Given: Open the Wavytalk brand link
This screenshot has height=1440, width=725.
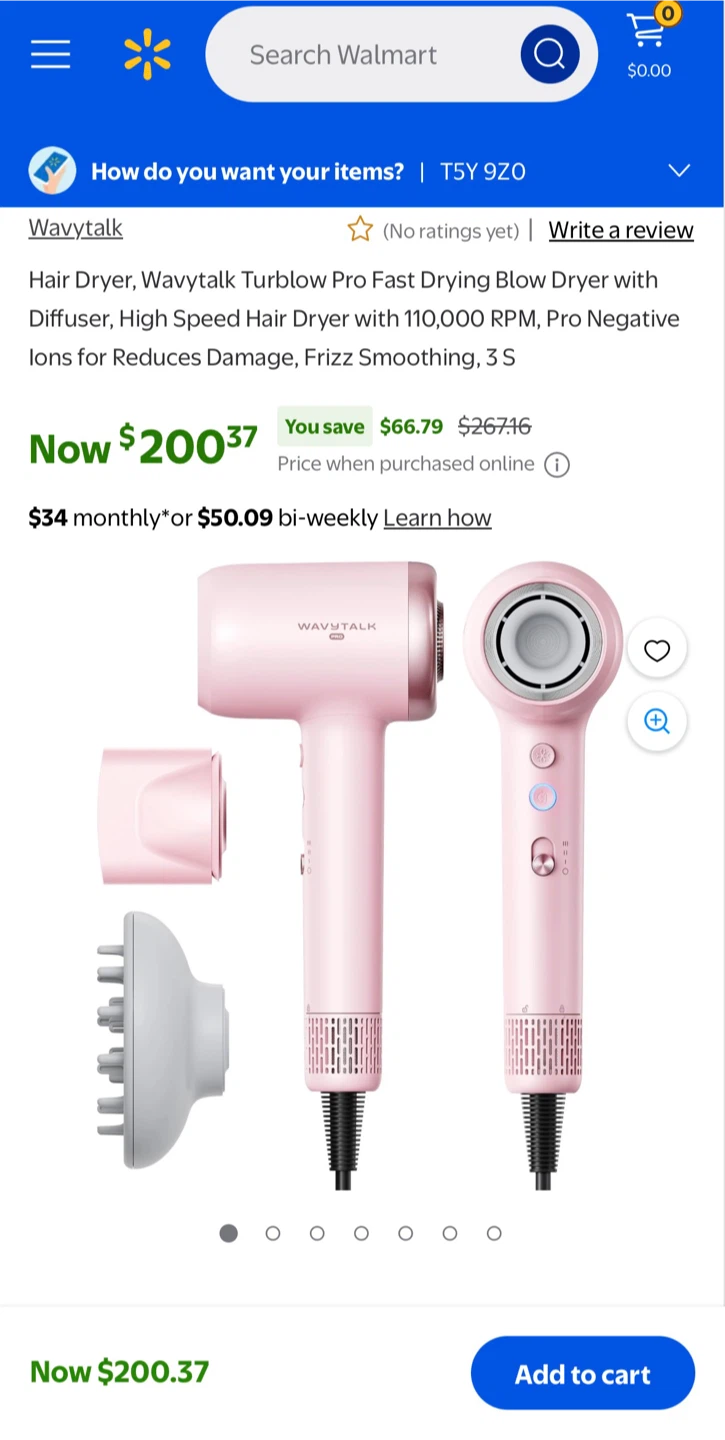Looking at the screenshot, I should pos(76,228).
